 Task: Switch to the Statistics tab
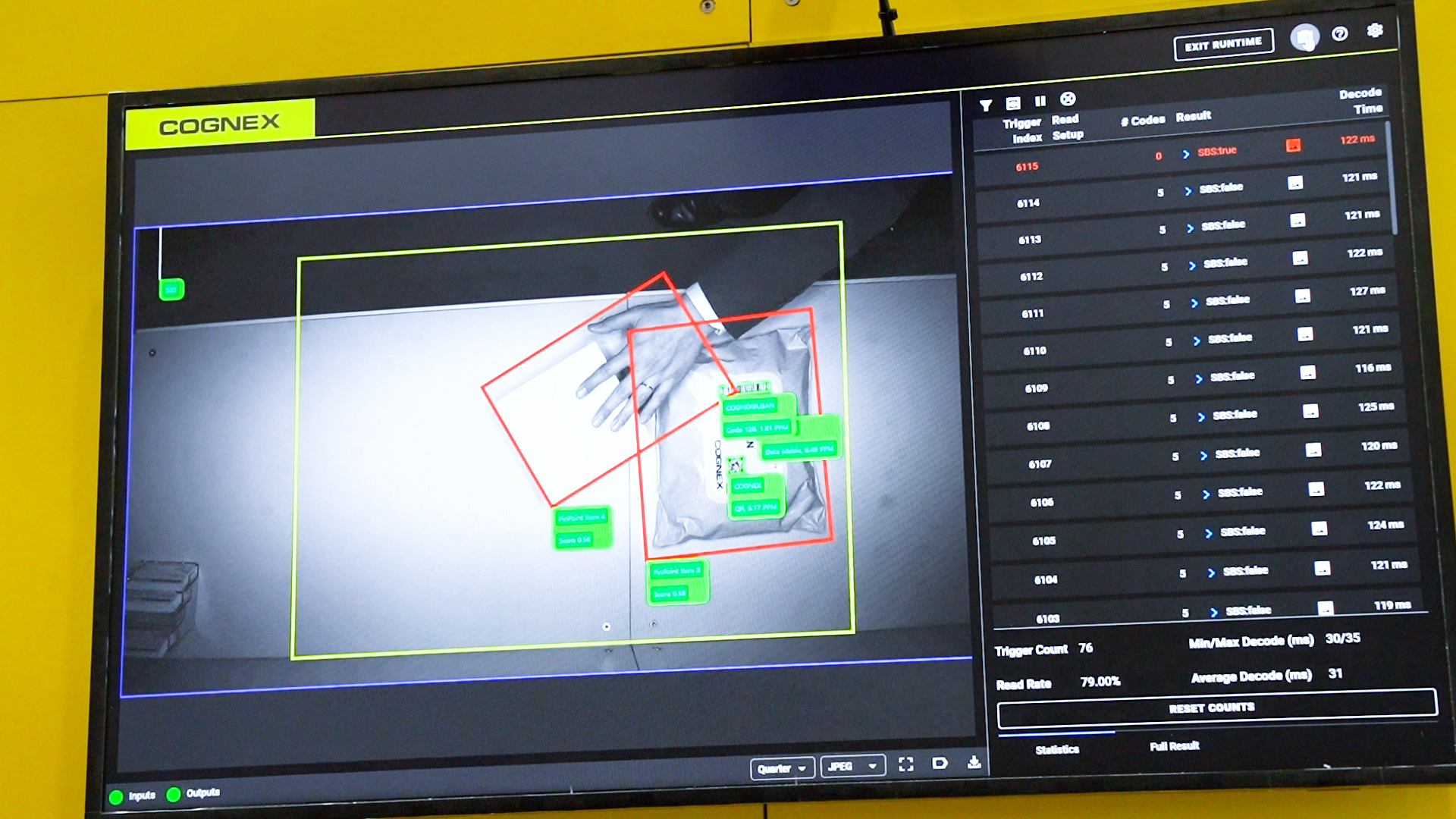pos(1057,749)
